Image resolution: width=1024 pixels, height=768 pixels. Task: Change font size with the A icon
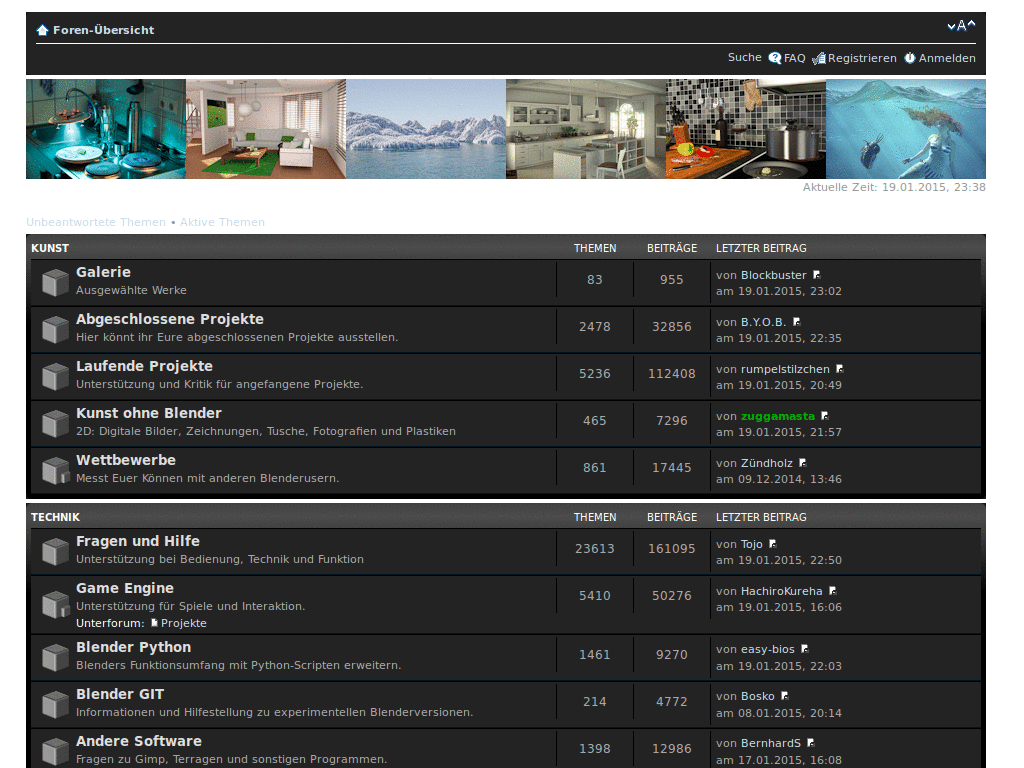[961, 26]
